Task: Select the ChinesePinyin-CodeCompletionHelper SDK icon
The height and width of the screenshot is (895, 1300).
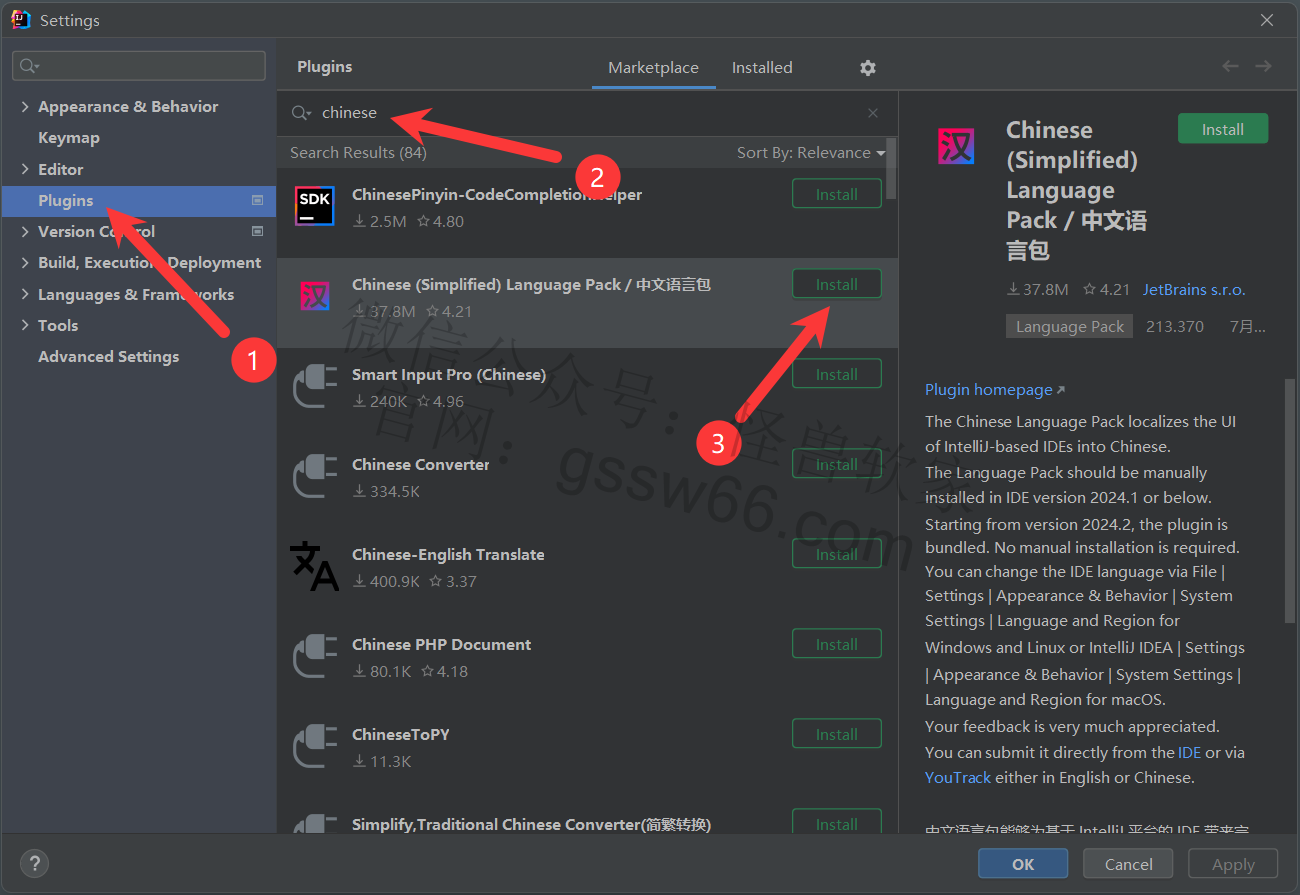Action: click(x=314, y=206)
